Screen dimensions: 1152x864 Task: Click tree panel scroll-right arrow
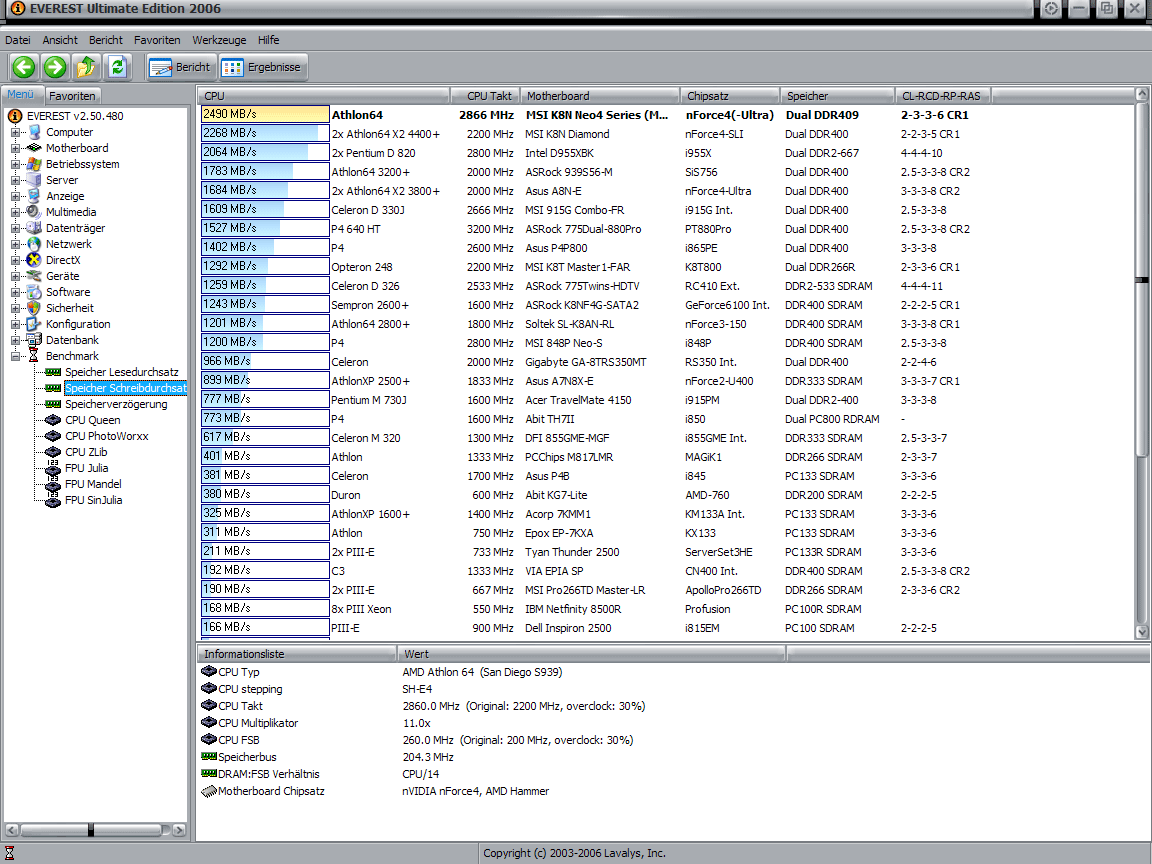click(179, 830)
